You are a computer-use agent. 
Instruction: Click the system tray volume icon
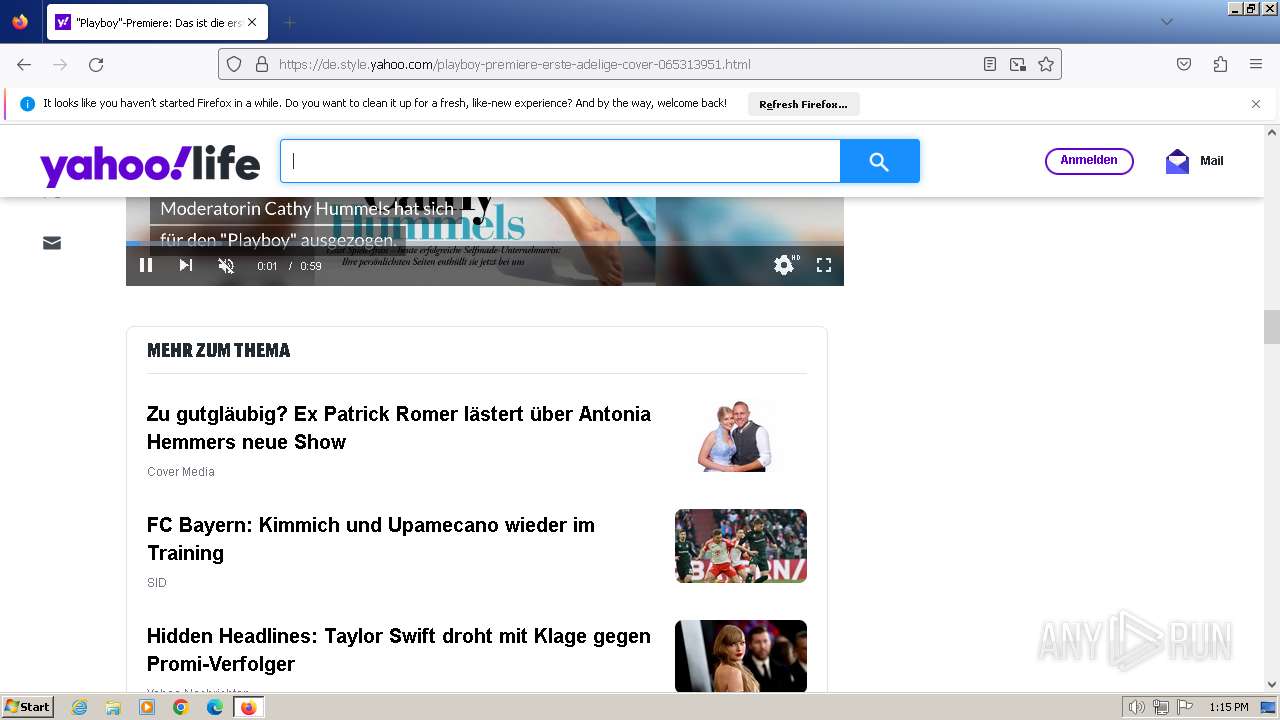tap(1137, 707)
